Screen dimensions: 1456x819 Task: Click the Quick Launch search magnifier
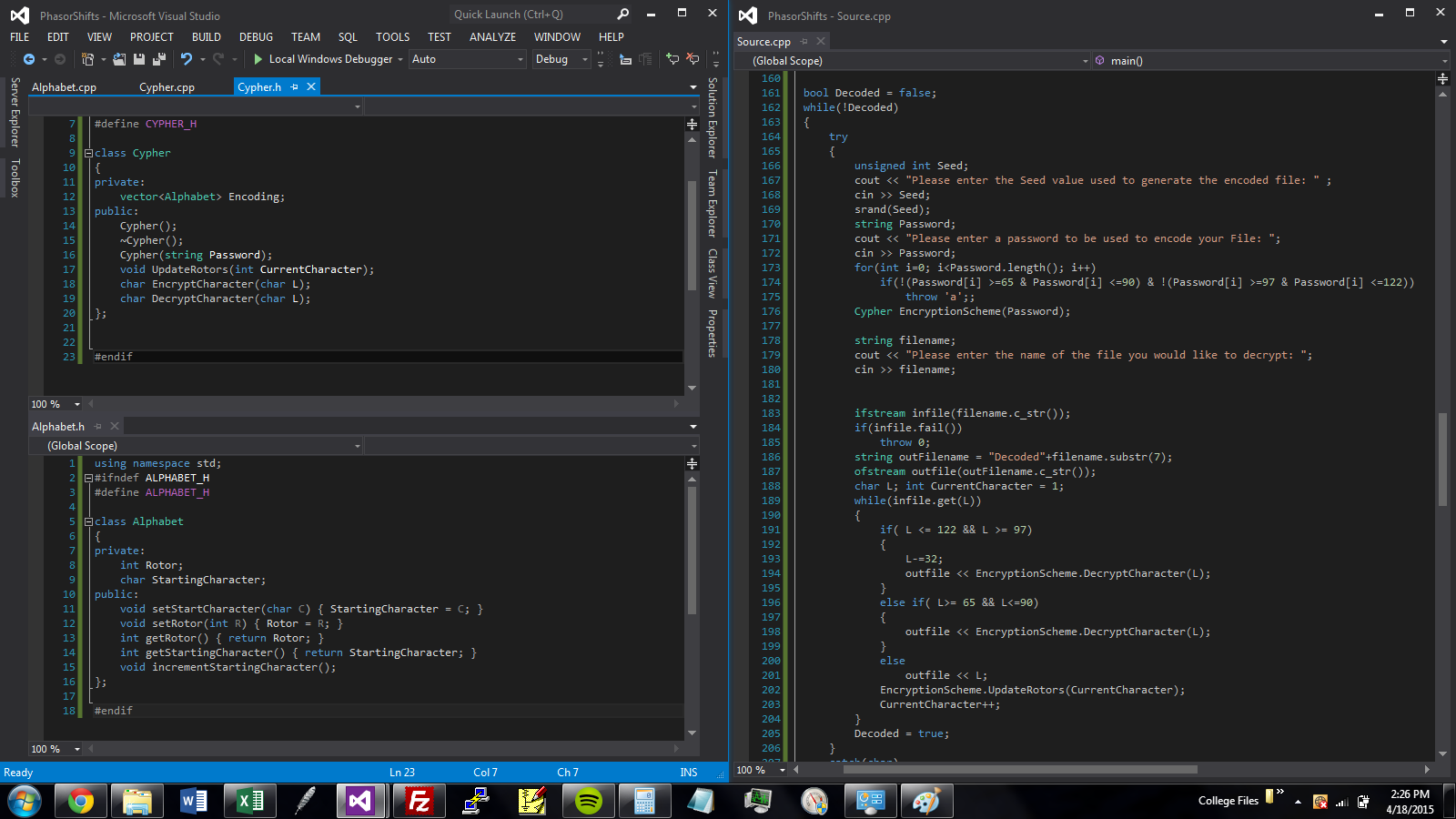pyautogui.click(x=623, y=15)
